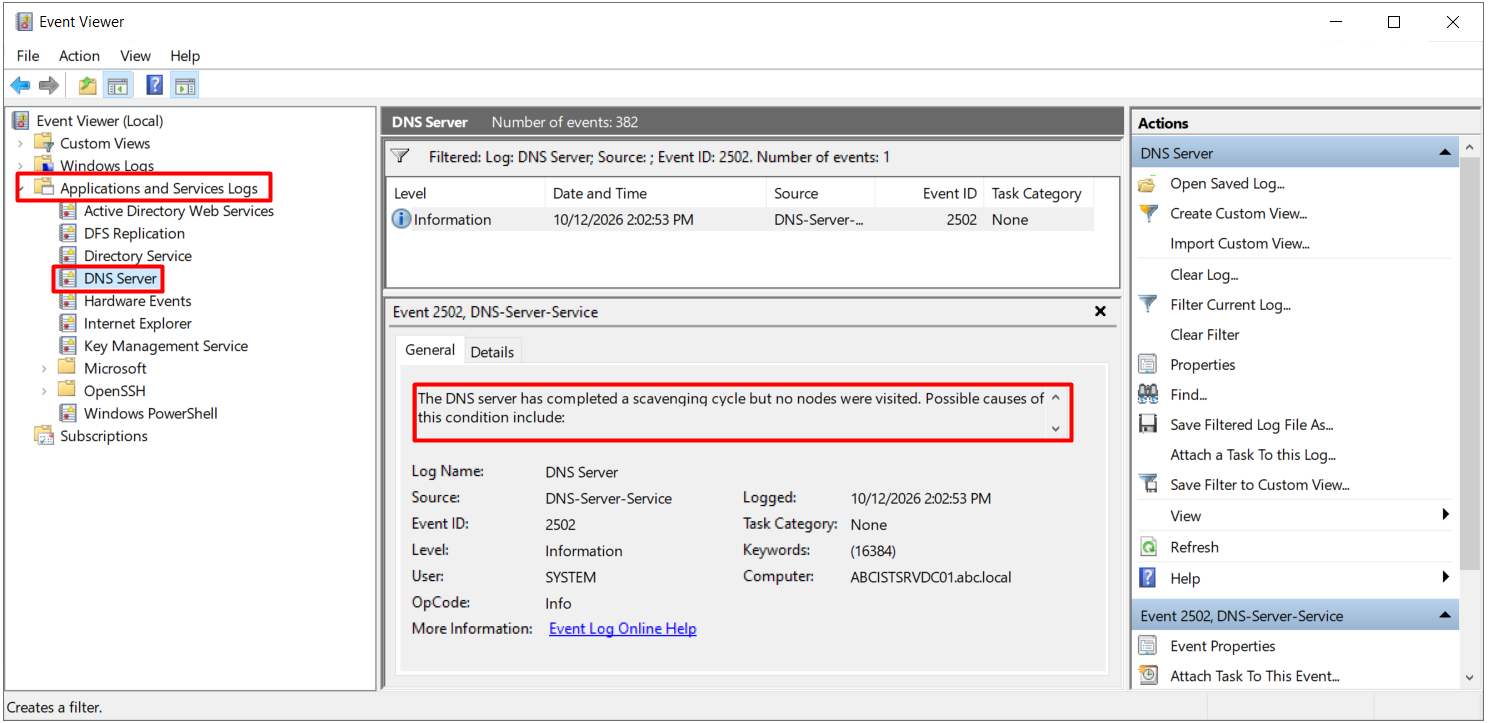Toggle the Show/Hide Console Tree icon
Screen dimensions: 1488x723
coord(118,85)
